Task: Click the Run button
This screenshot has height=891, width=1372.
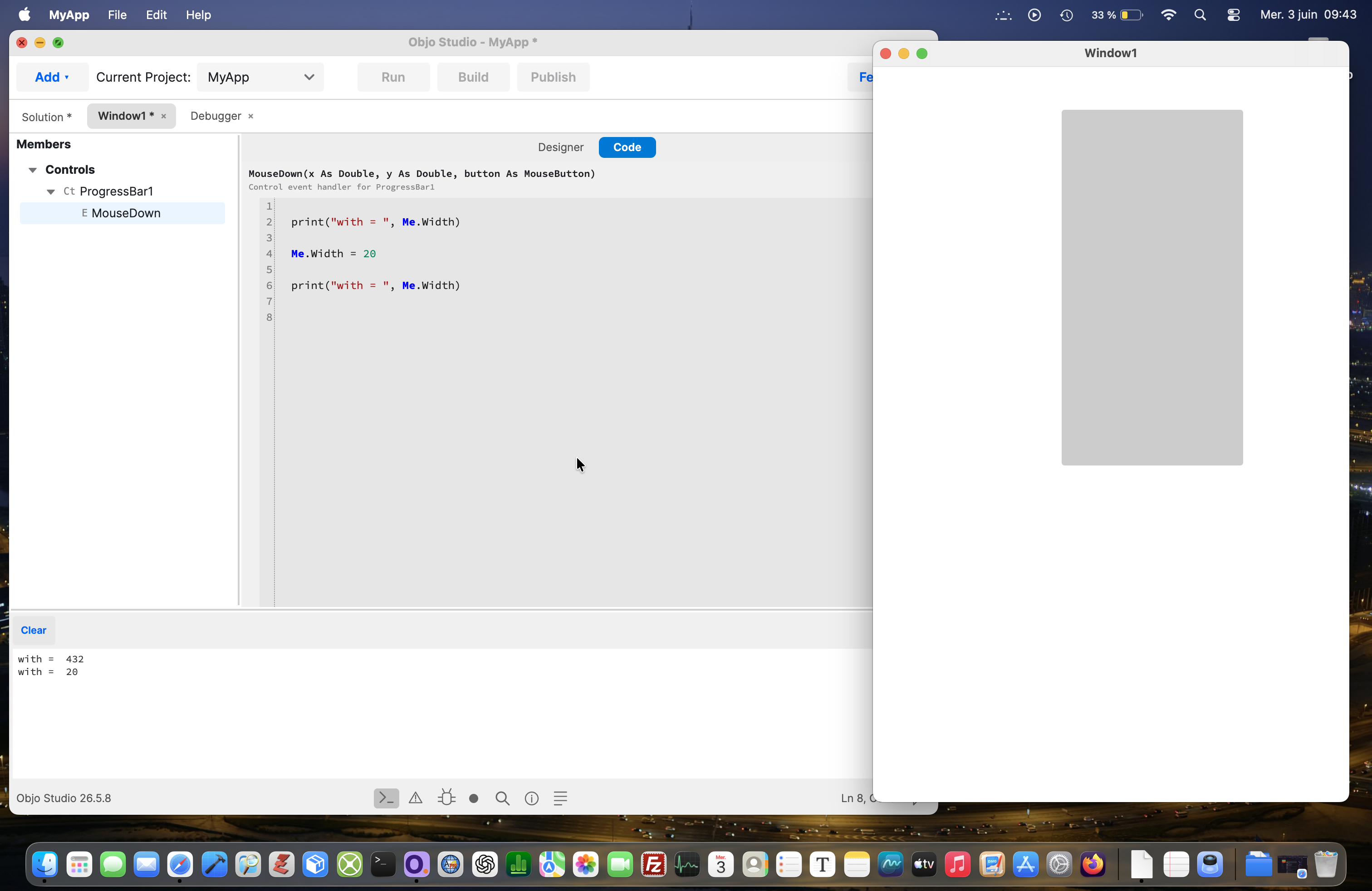Action: pos(393,77)
